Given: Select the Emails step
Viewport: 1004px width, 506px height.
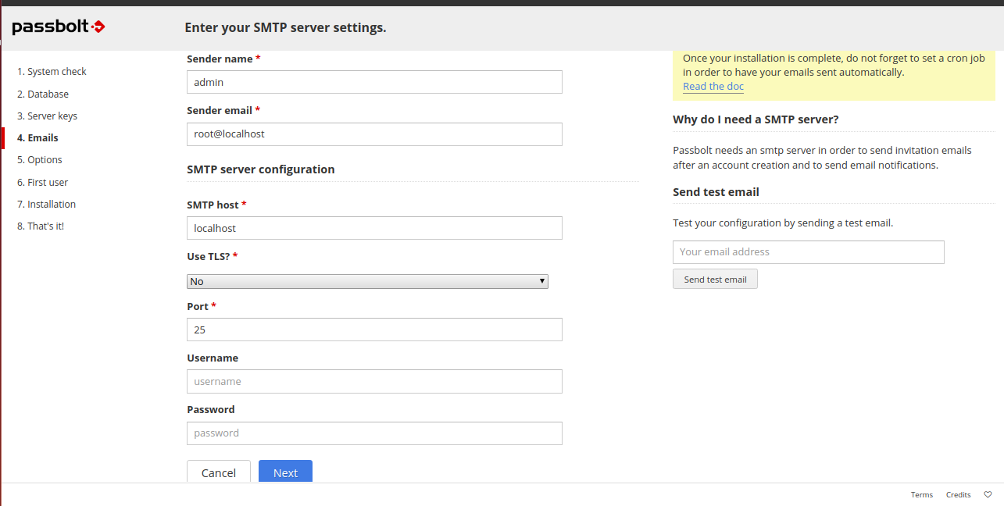Looking at the screenshot, I should pyautogui.click(x=38, y=138).
